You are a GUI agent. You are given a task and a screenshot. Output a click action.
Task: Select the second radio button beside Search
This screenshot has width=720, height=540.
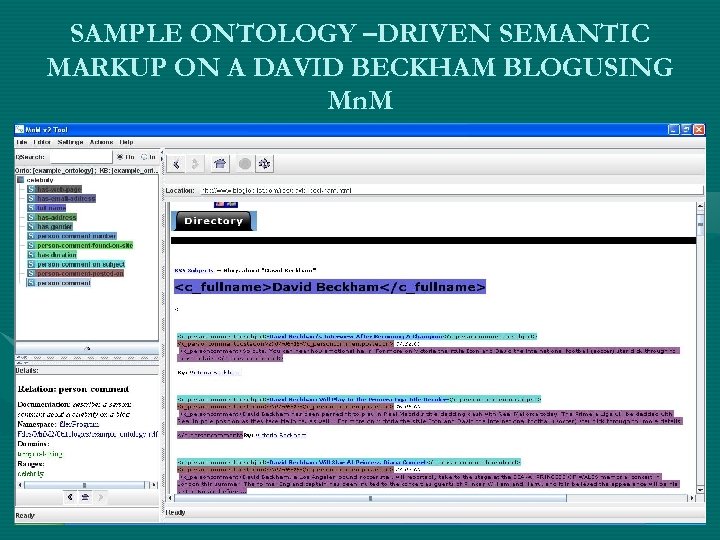point(144,157)
